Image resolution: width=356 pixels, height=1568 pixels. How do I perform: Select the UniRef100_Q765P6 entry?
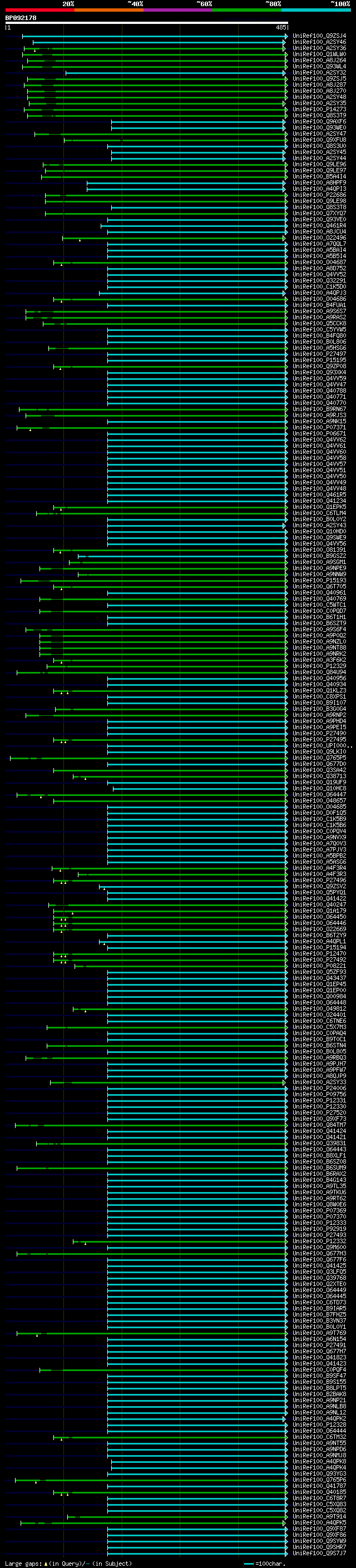pyautogui.click(x=319, y=1480)
